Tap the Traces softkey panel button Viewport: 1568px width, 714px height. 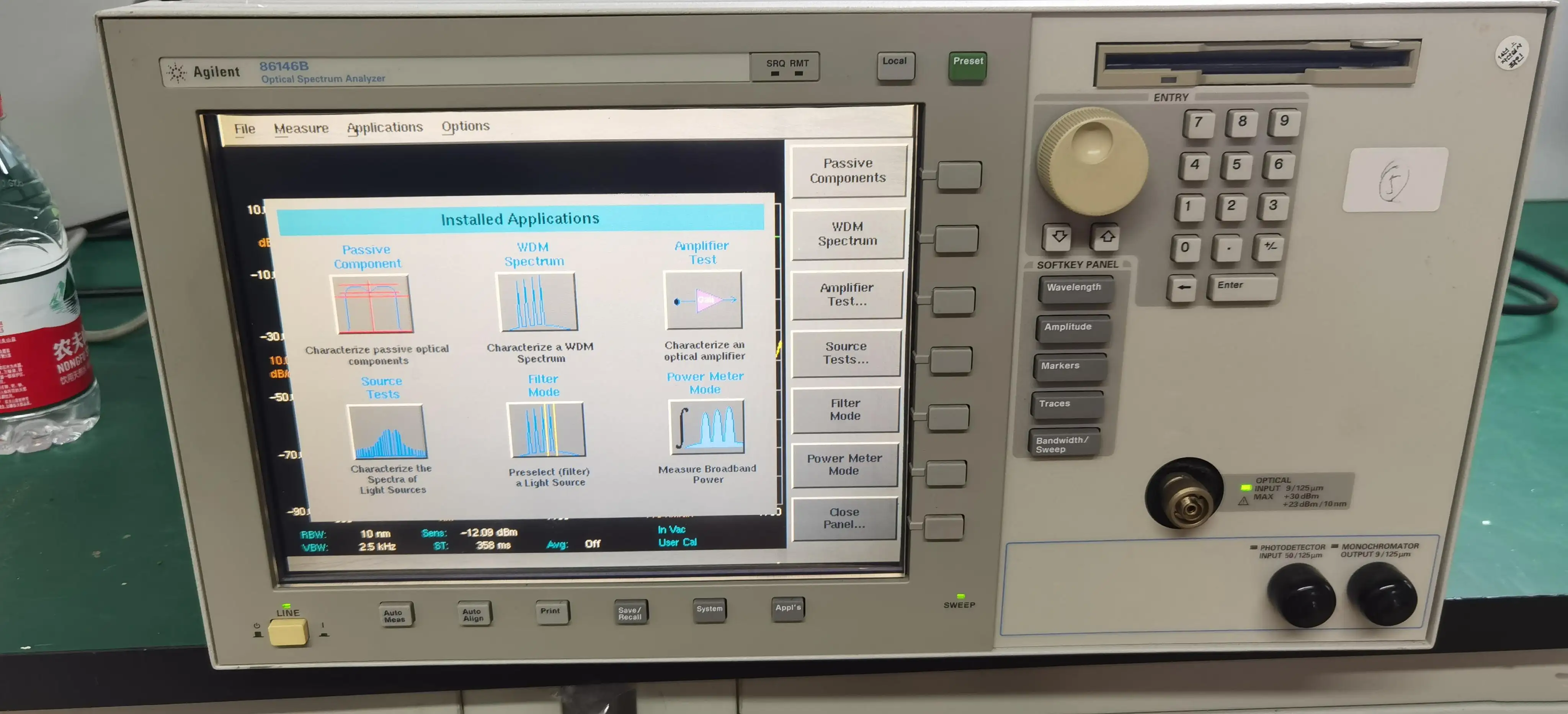tap(1066, 405)
